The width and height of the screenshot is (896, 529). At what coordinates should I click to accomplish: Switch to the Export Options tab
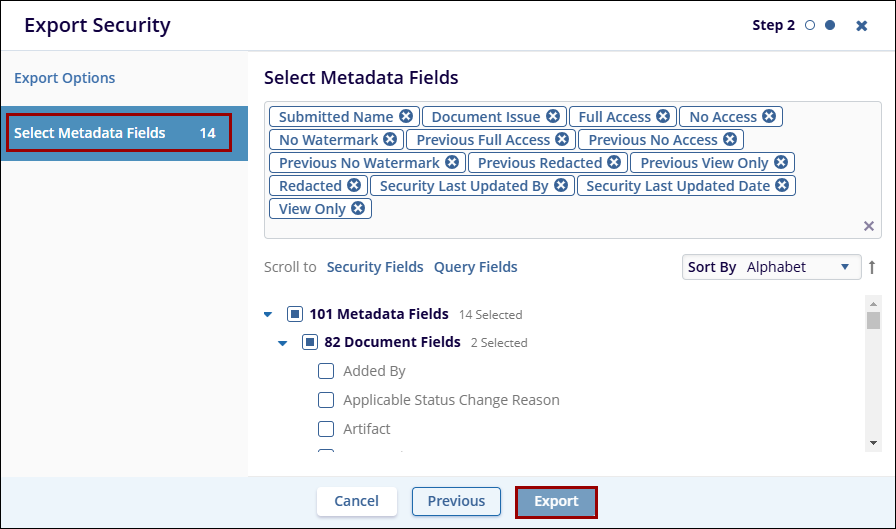pyautogui.click(x=65, y=78)
